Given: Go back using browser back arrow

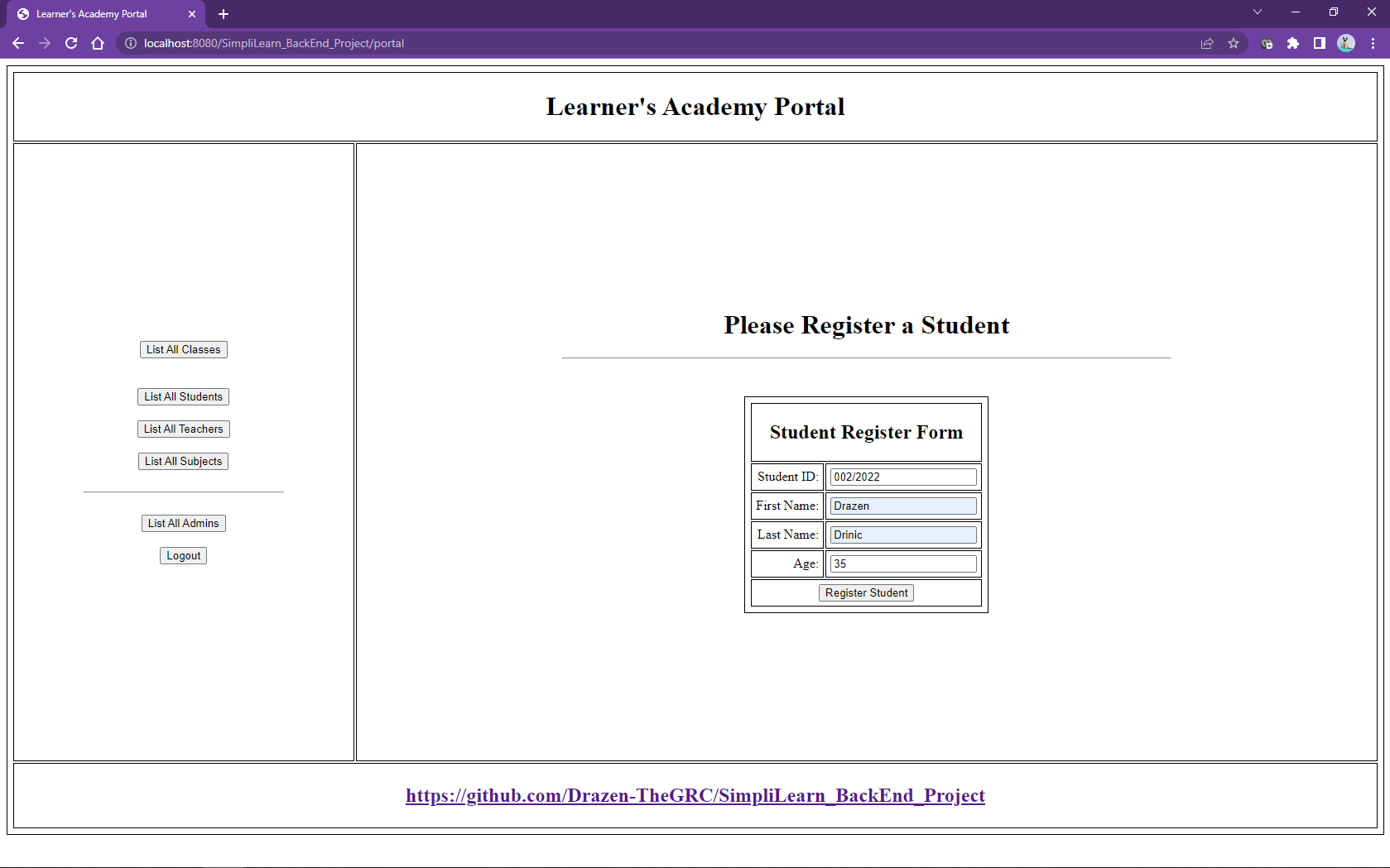Looking at the screenshot, I should (x=18, y=43).
